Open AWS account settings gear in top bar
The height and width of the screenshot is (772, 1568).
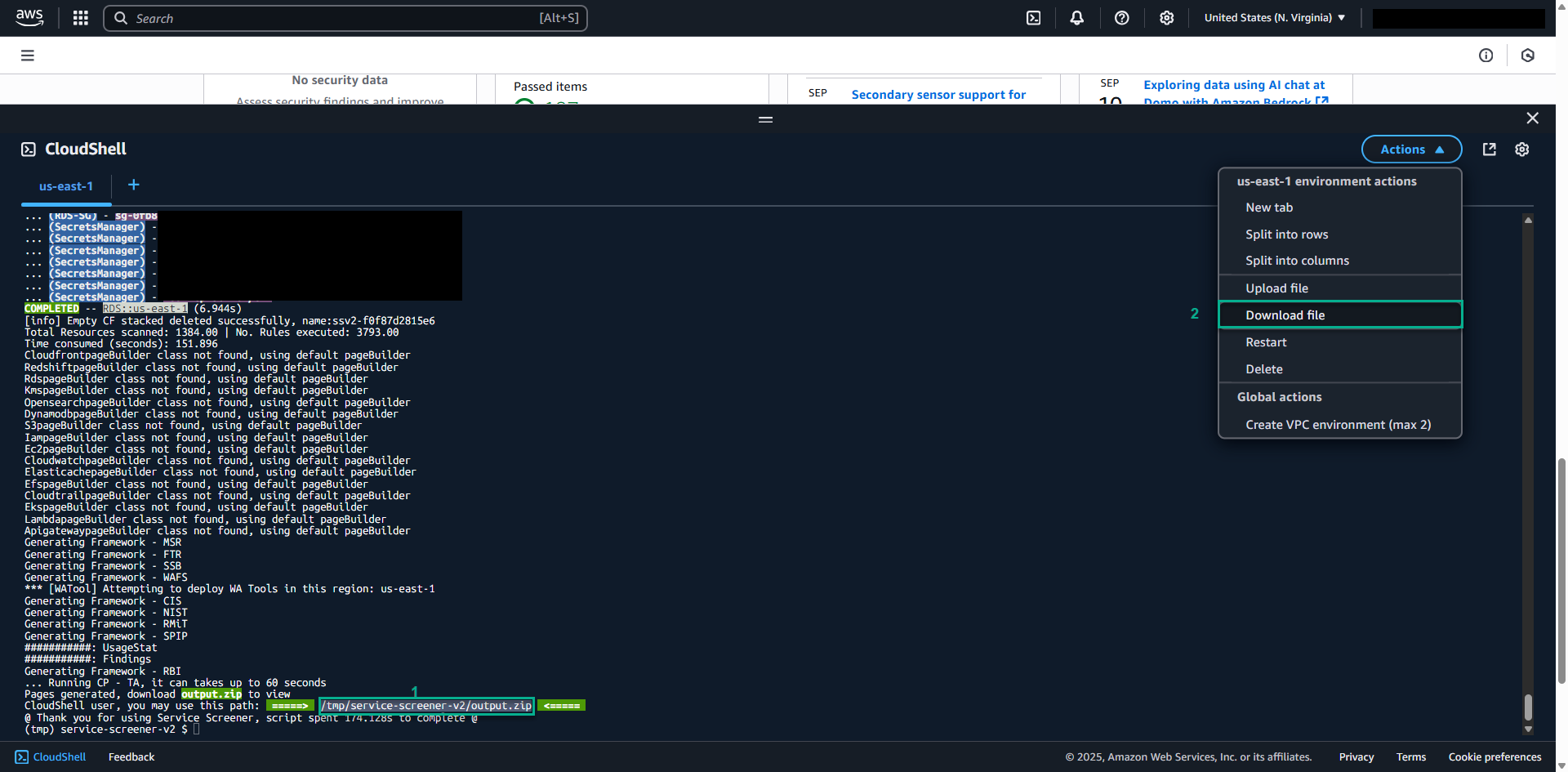click(1166, 17)
